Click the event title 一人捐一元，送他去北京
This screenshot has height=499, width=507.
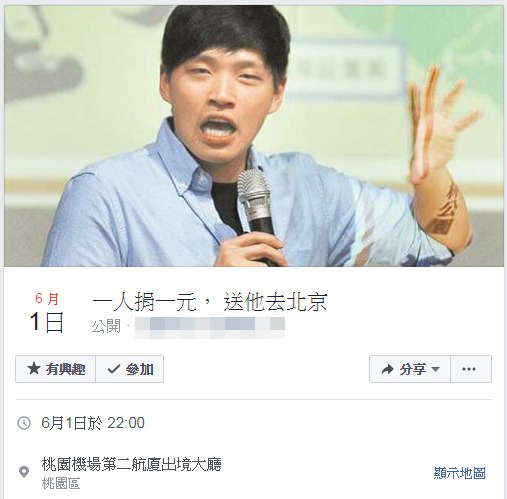coord(210,302)
